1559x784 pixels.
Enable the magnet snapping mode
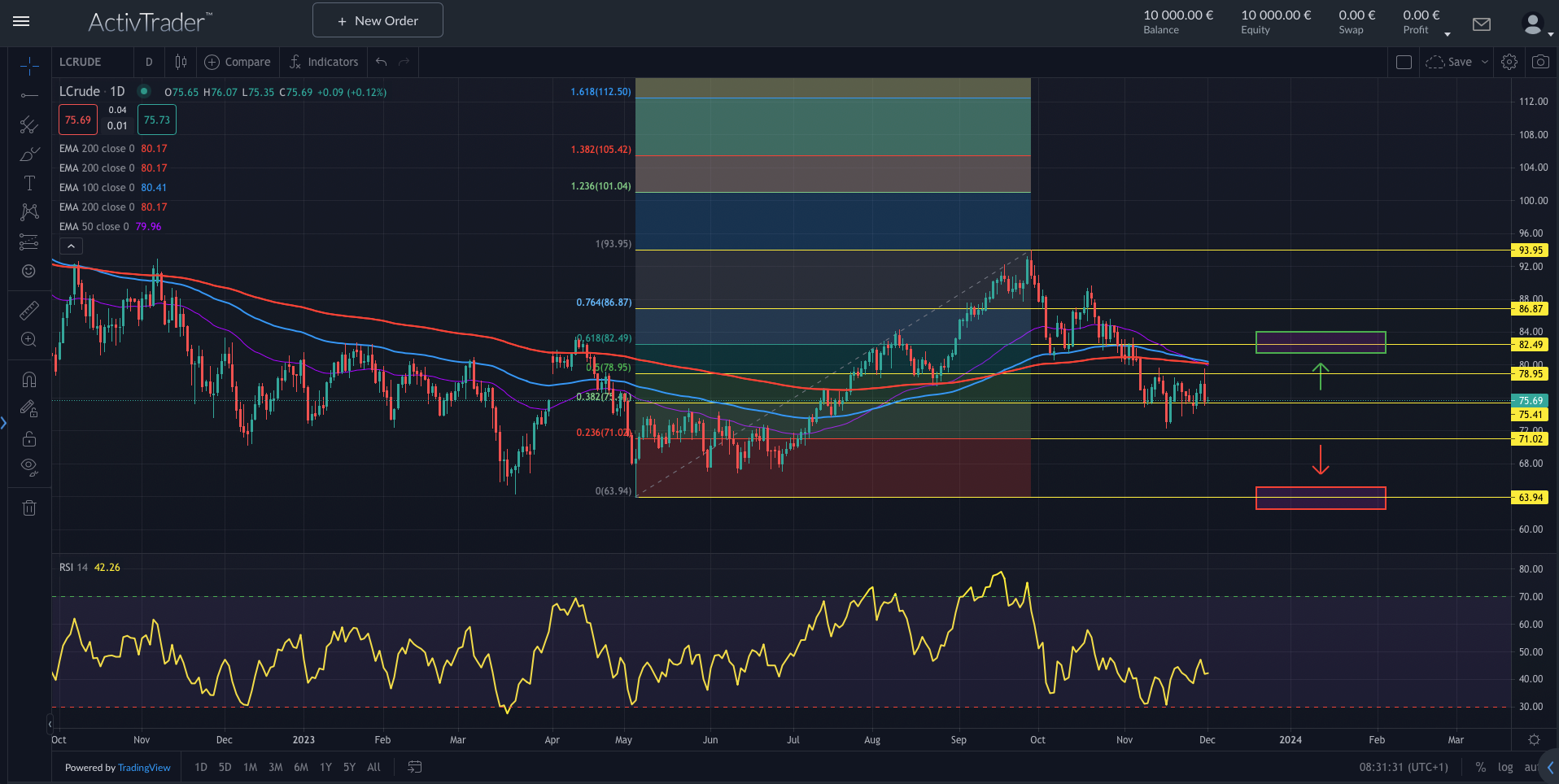29,379
